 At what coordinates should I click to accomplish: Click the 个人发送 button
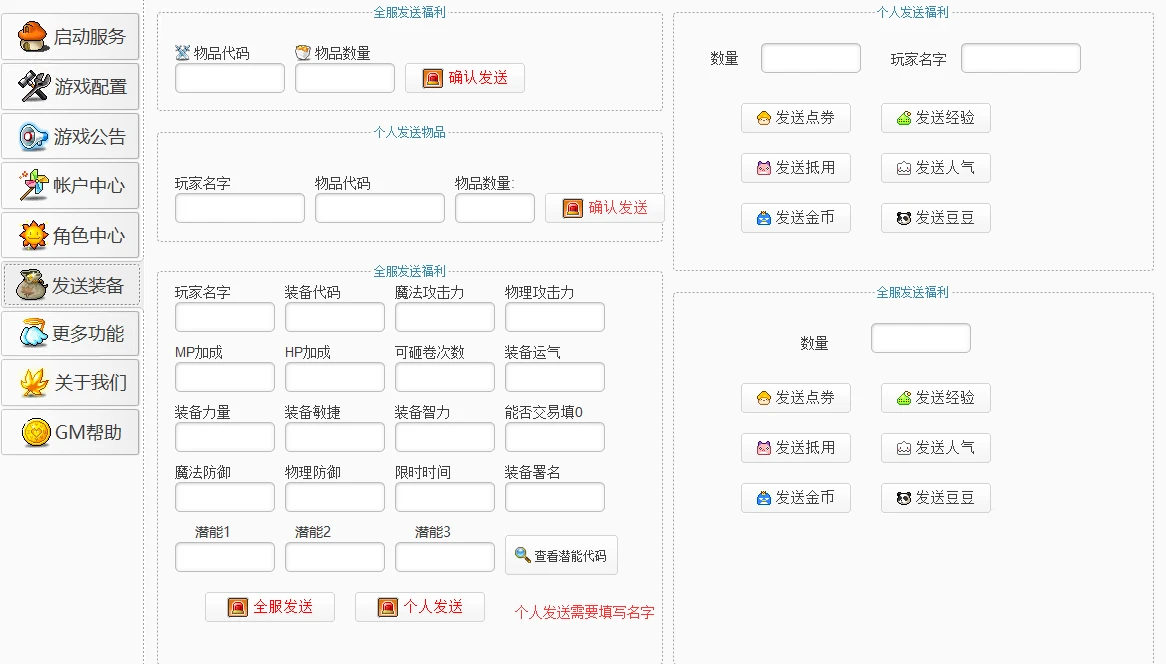coord(419,606)
